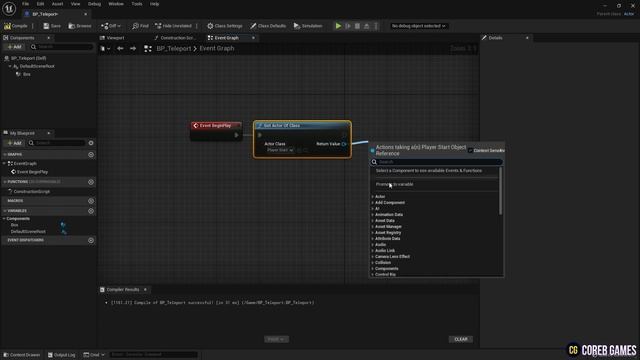Click Browse in the toolbar
Screen dimensions: 640x360
(x=80, y=26)
